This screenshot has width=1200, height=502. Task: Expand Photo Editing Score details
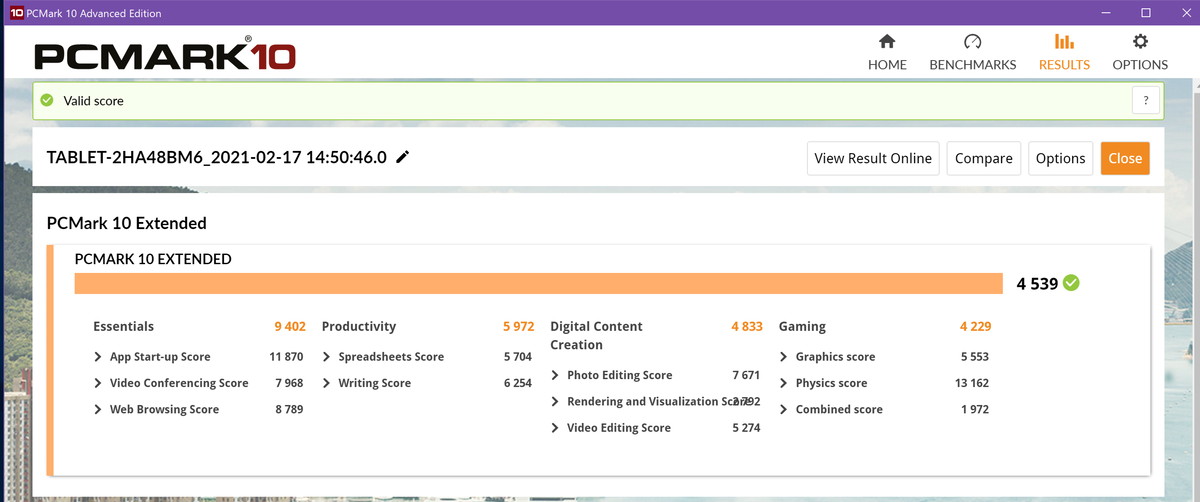555,375
